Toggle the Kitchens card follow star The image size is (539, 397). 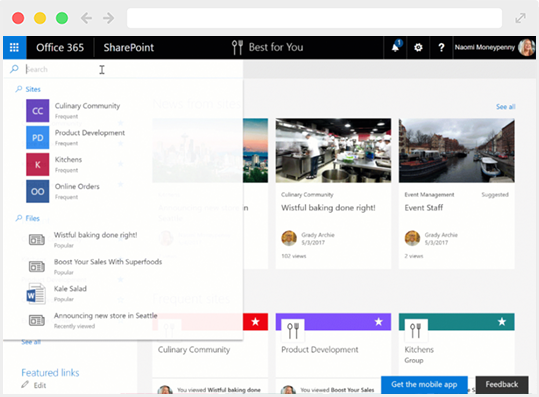click(x=502, y=322)
